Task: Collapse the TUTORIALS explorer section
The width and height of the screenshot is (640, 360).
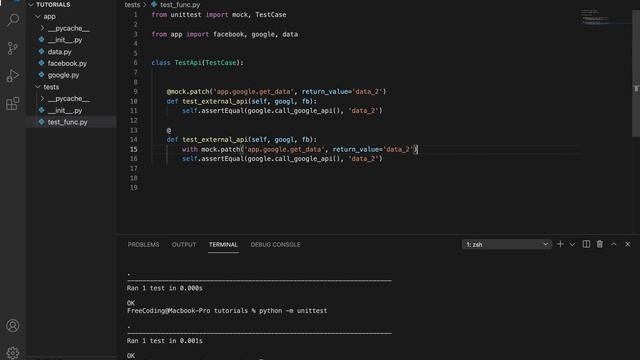Action: pos(31,4)
